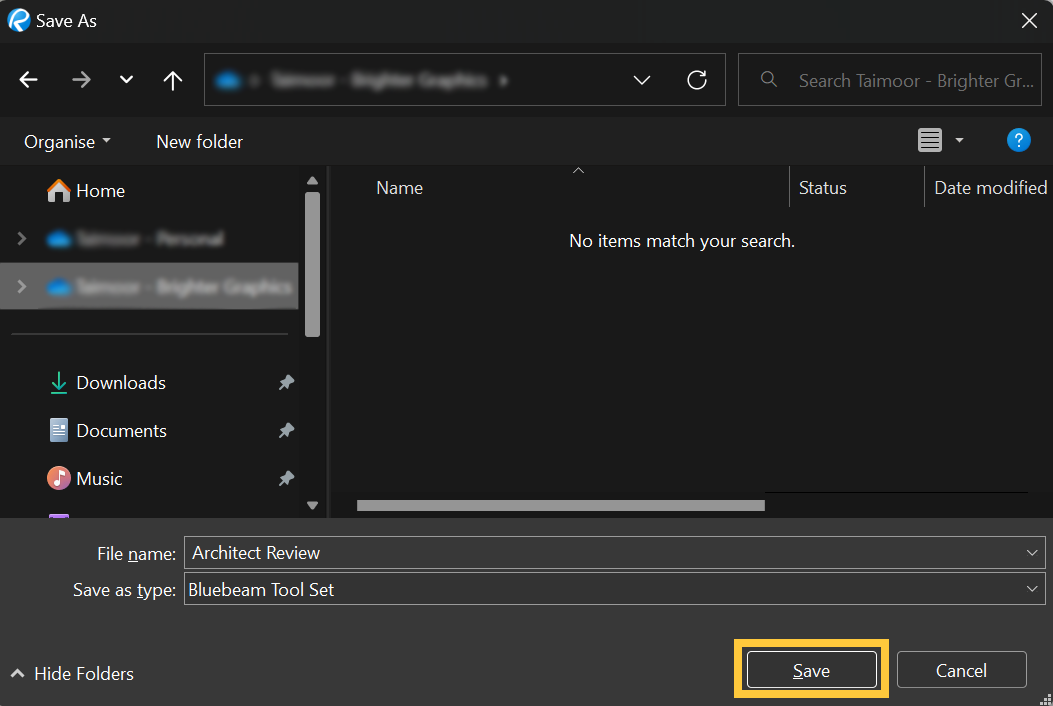Click the highlighted Save button

pyautogui.click(x=811, y=669)
